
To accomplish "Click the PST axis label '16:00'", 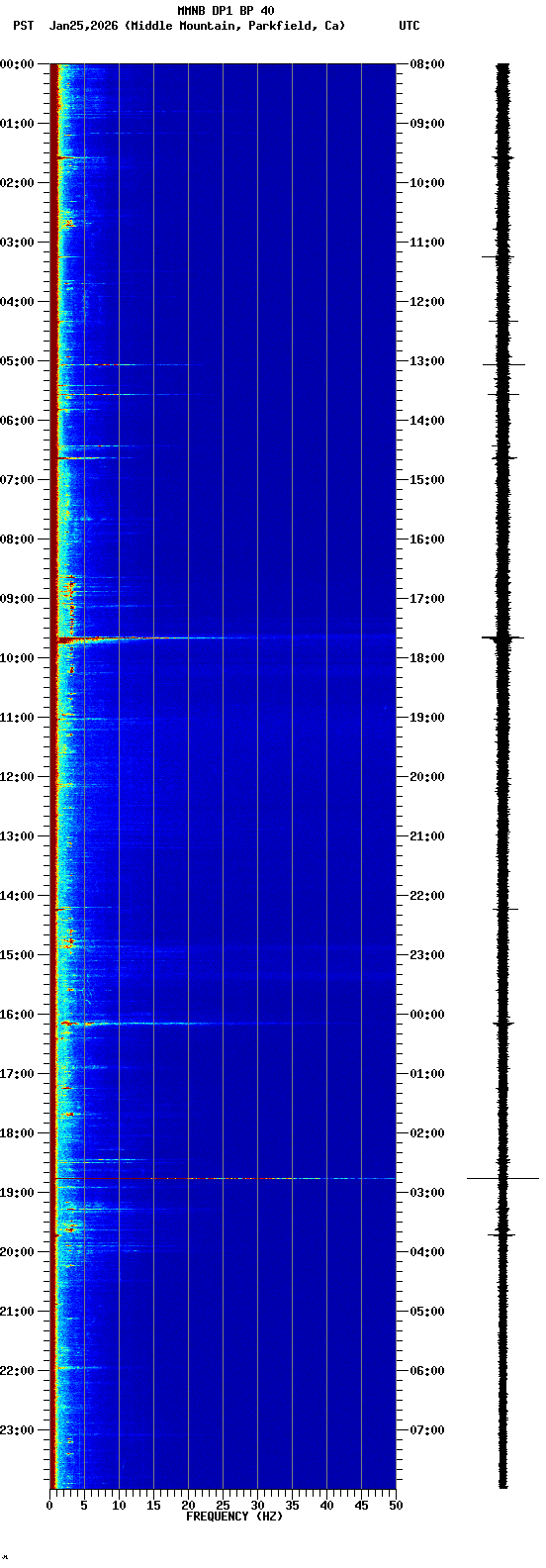I will (x=17, y=1015).
